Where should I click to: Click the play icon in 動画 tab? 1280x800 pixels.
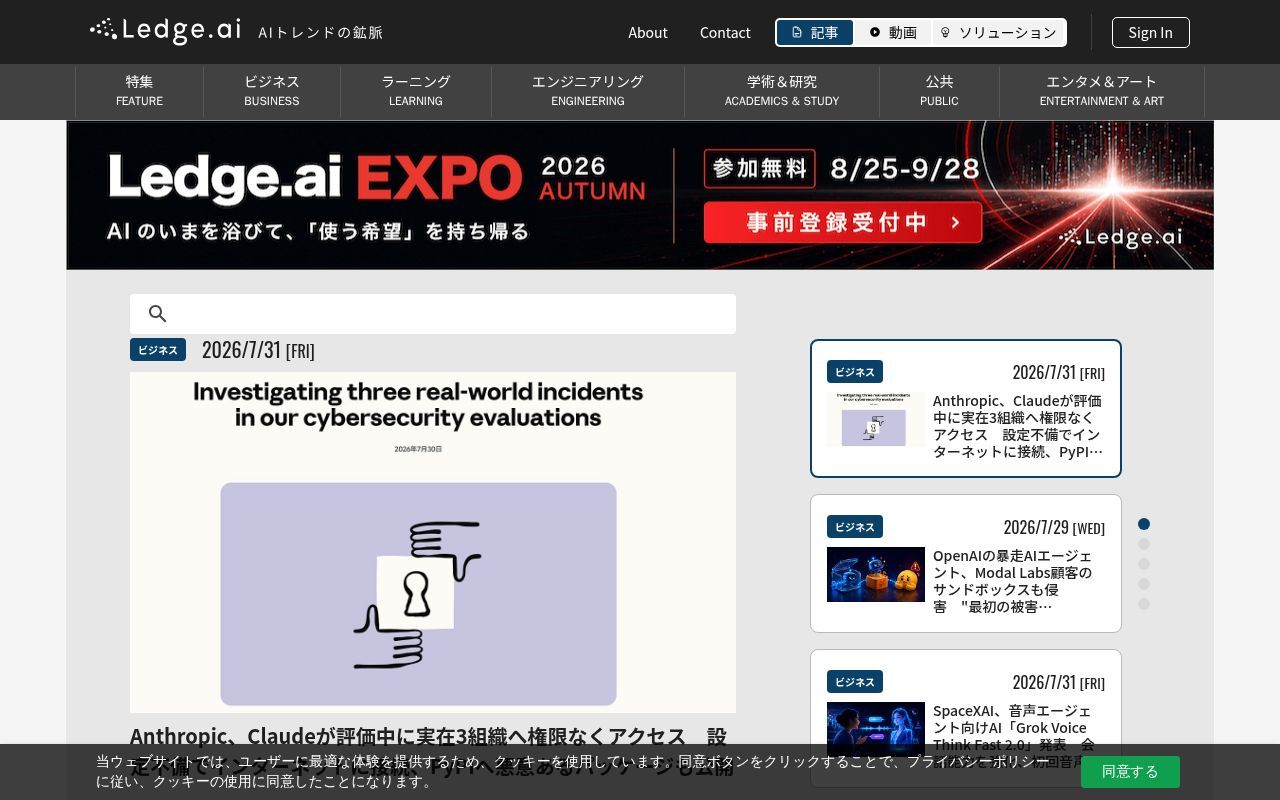pyautogui.click(x=875, y=32)
